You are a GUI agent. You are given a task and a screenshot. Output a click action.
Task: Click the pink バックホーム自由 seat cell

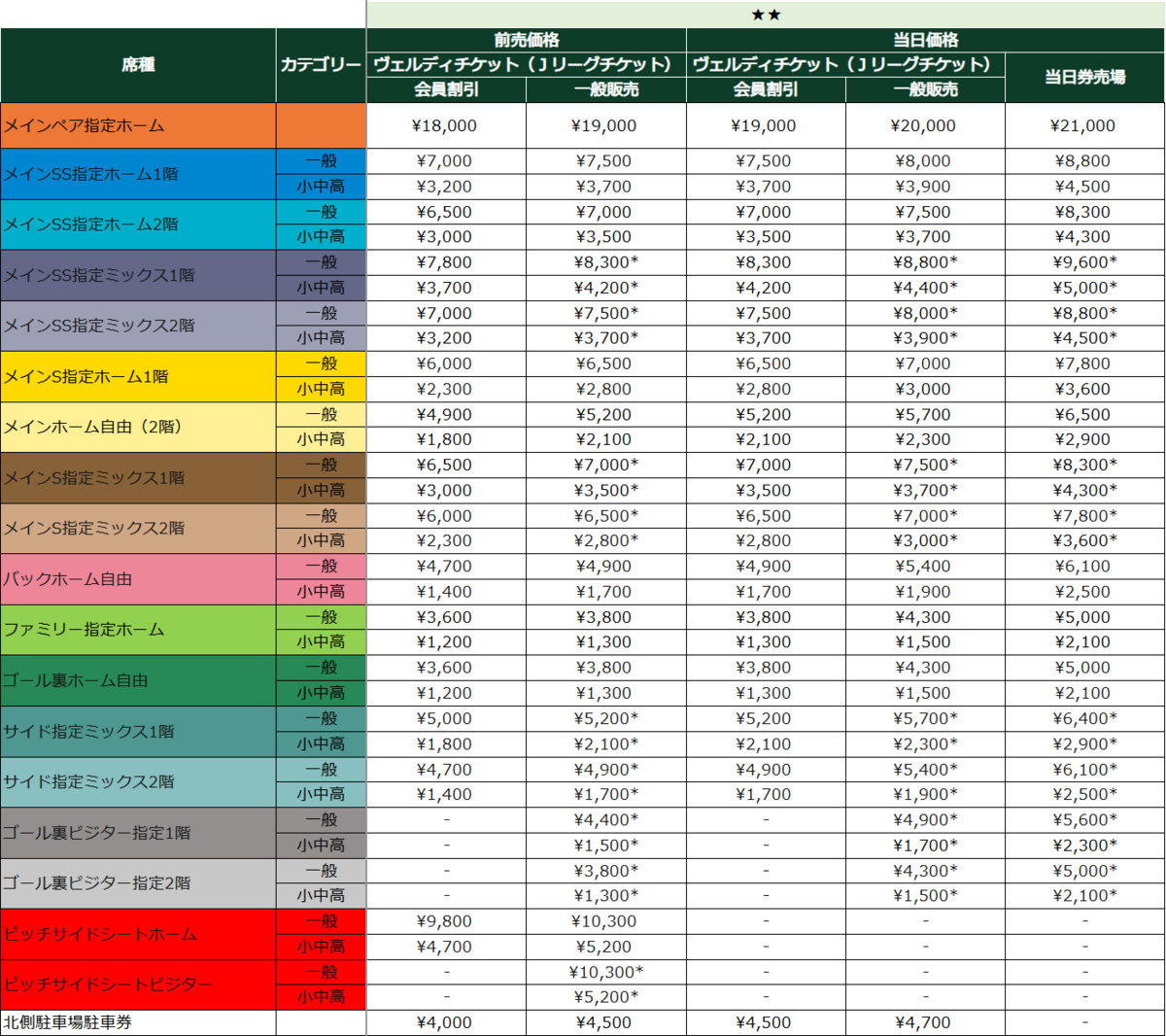[138, 579]
